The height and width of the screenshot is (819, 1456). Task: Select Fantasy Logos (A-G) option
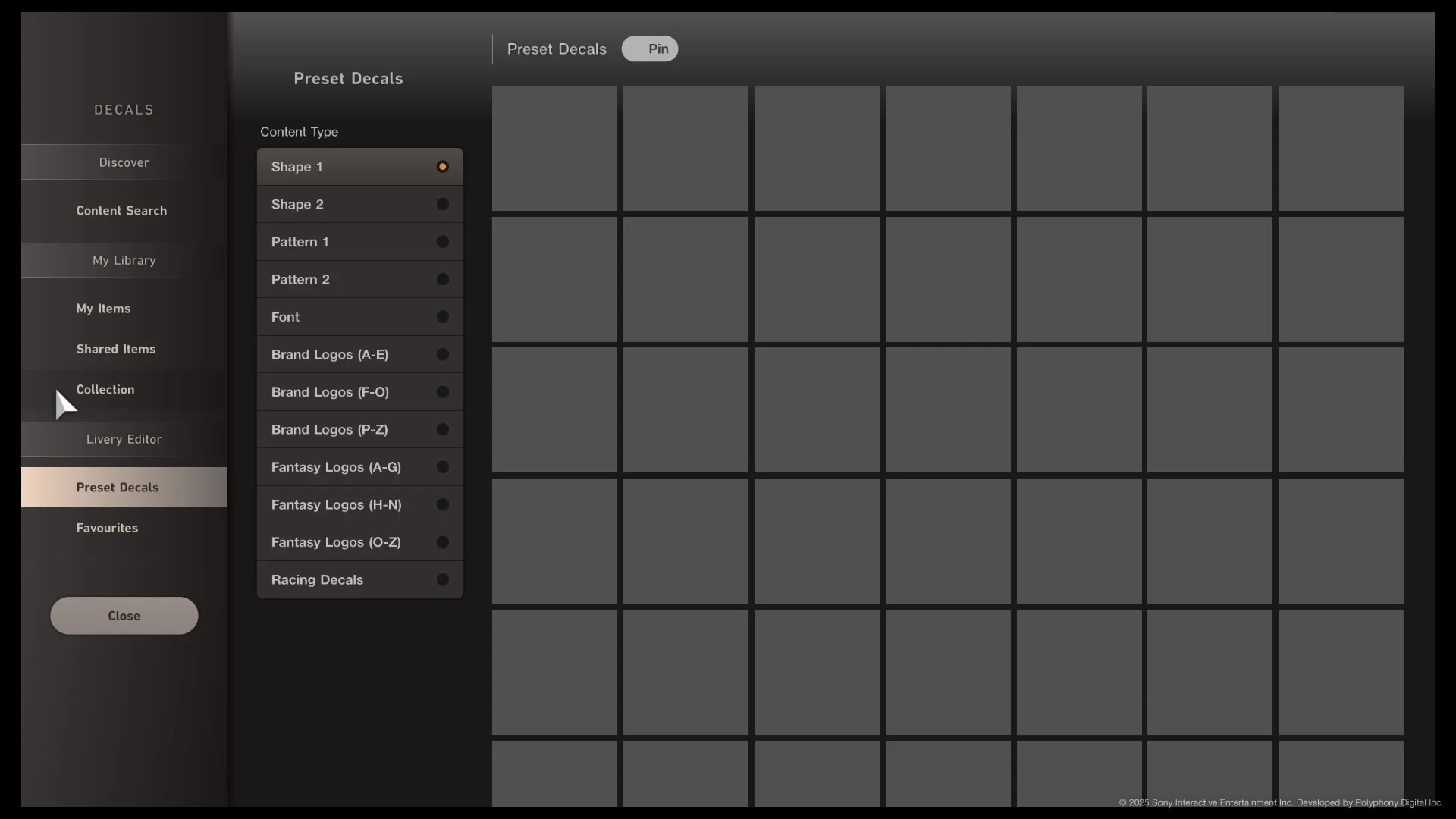point(359,467)
